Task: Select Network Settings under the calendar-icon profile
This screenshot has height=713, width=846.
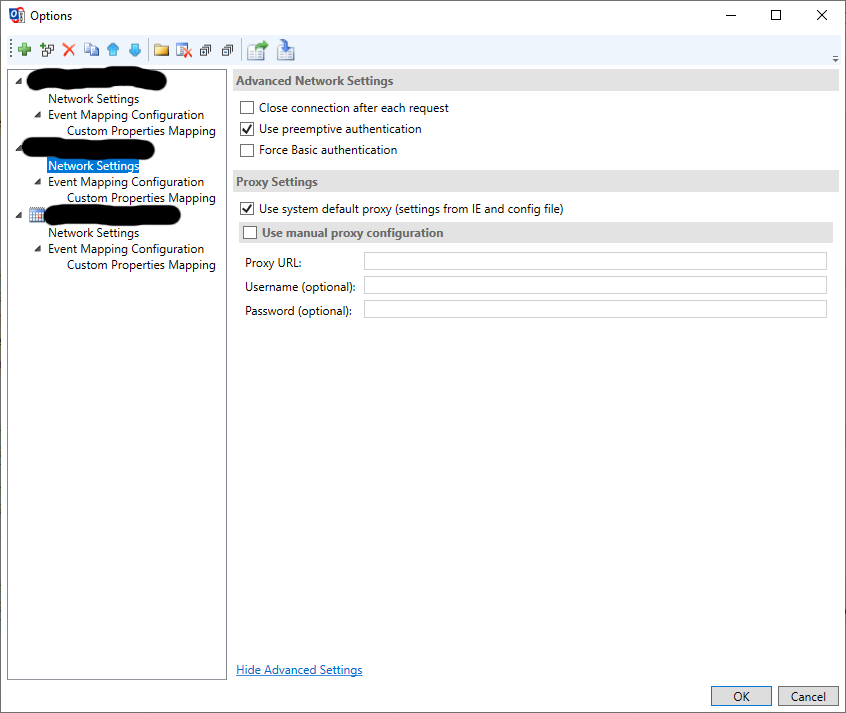Action: click(x=93, y=233)
